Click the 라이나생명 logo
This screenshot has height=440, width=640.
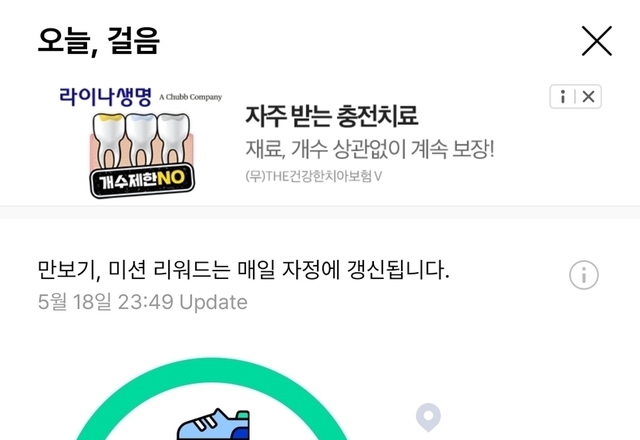click(x=105, y=97)
